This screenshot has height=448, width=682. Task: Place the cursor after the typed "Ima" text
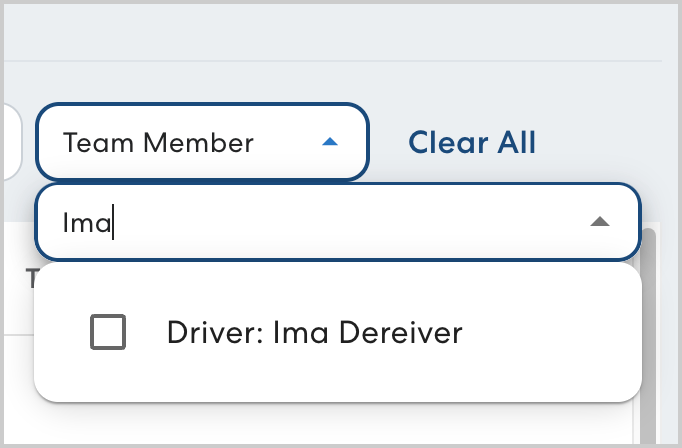coord(113,222)
